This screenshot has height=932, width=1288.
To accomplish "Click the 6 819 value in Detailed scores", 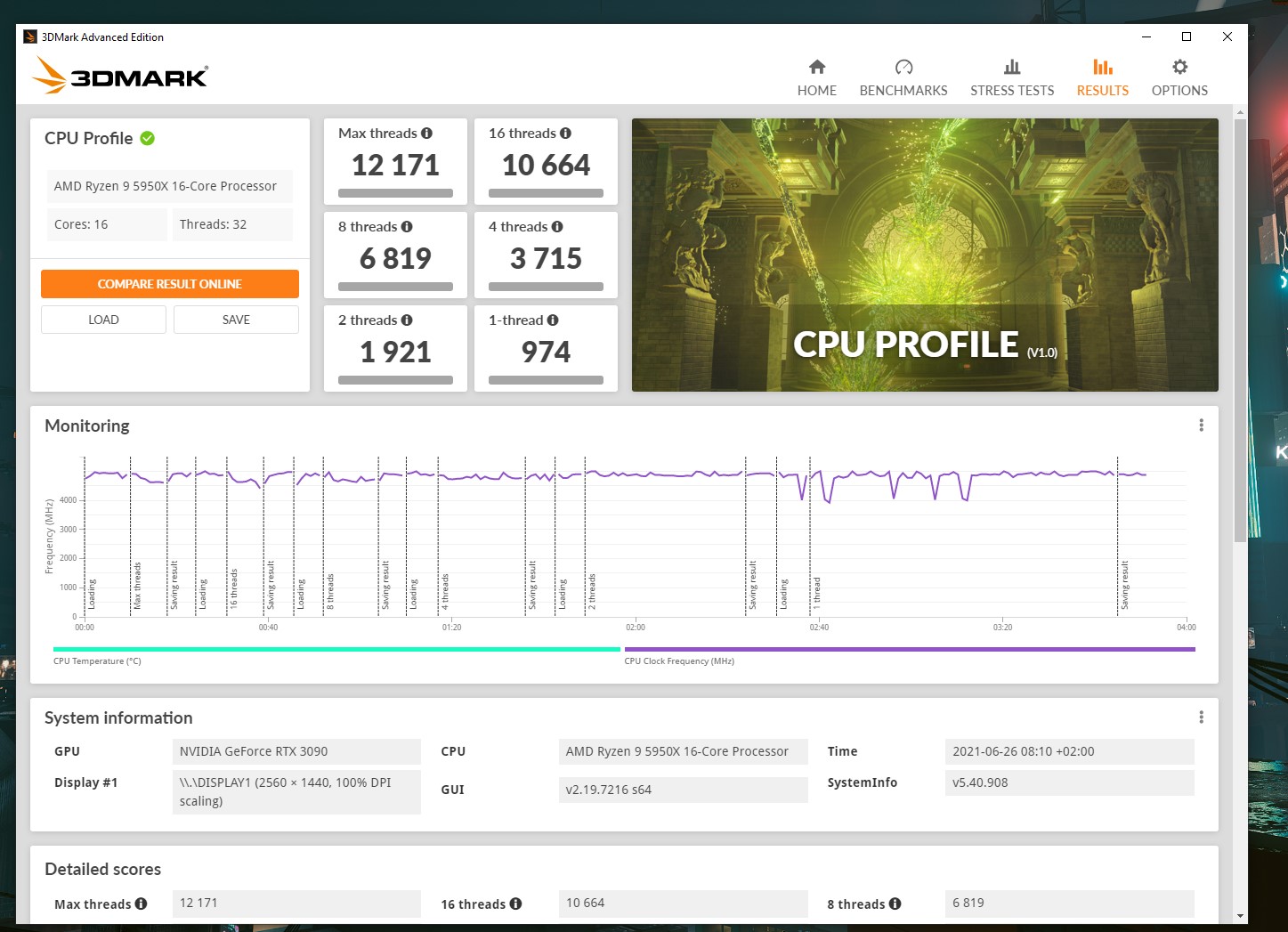I will [1069, 903].
